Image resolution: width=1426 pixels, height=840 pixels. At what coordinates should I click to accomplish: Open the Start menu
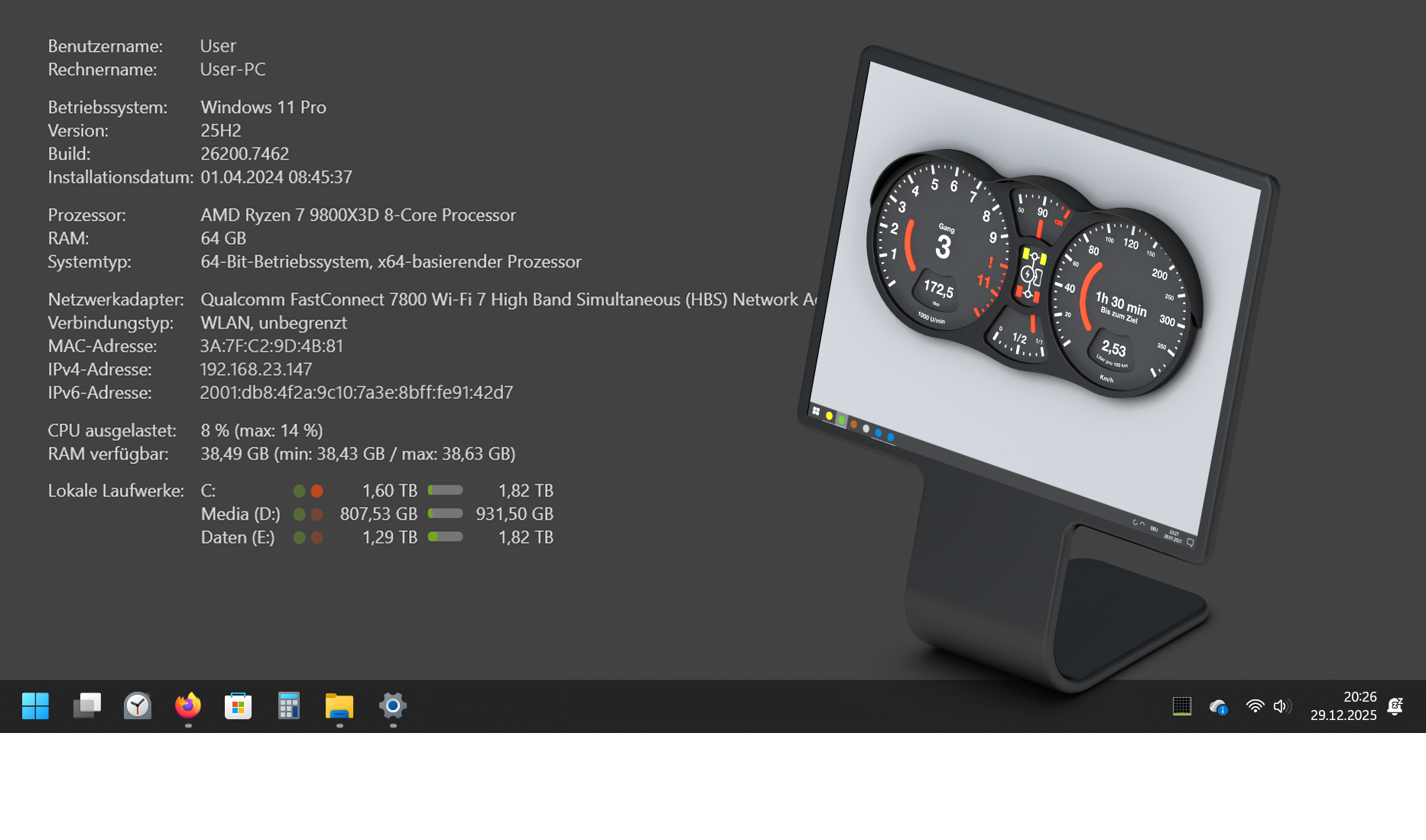coord(36,706)
